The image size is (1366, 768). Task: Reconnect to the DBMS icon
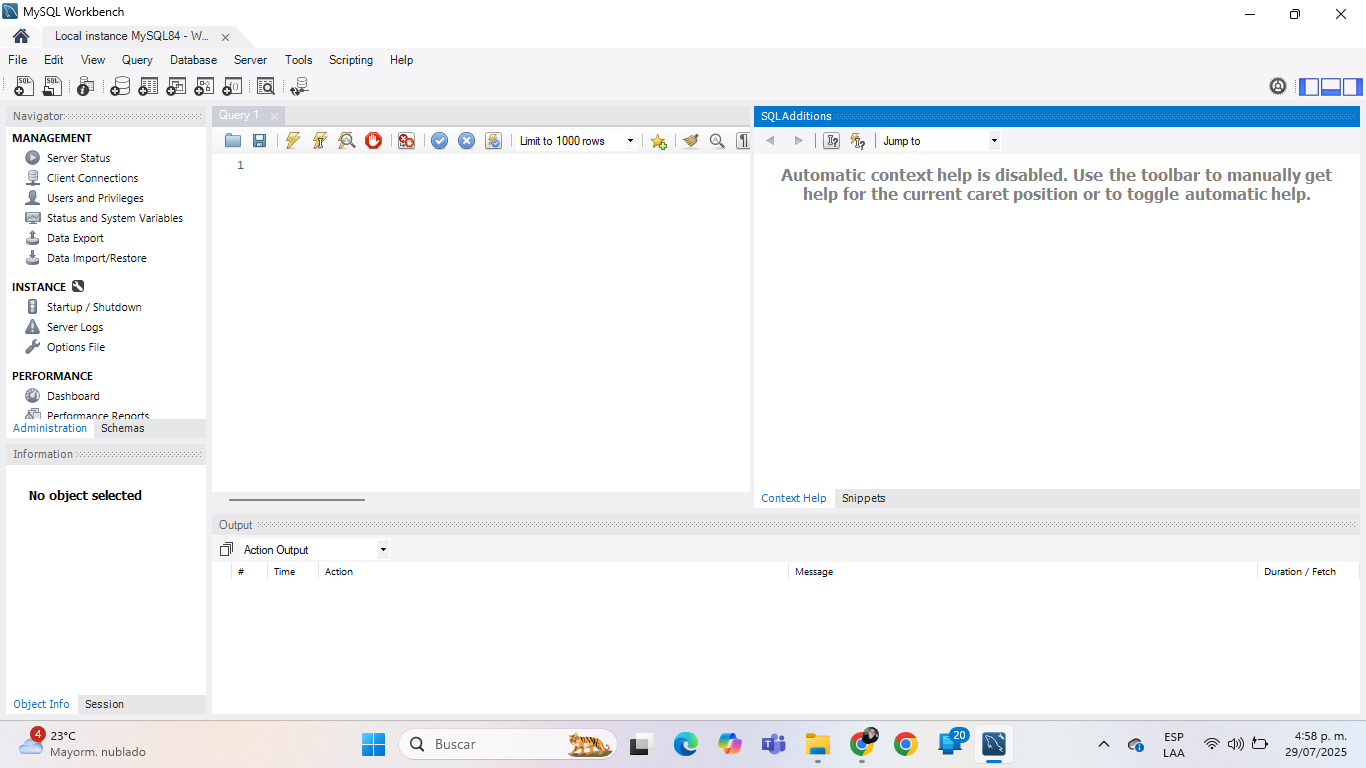[x=299, y=87]
